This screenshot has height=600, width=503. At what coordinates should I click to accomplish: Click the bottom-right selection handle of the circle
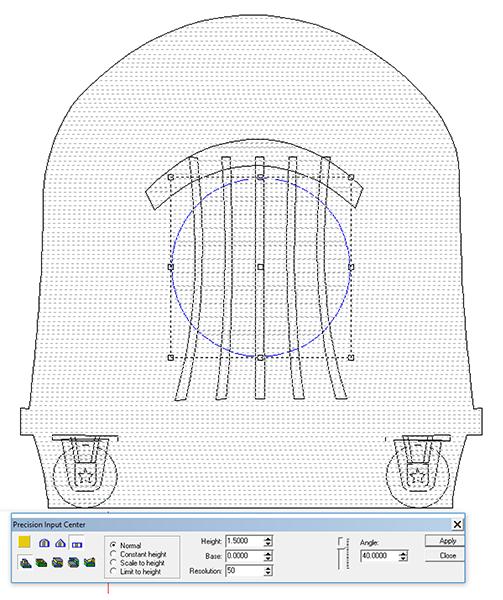tap(351, 357)
